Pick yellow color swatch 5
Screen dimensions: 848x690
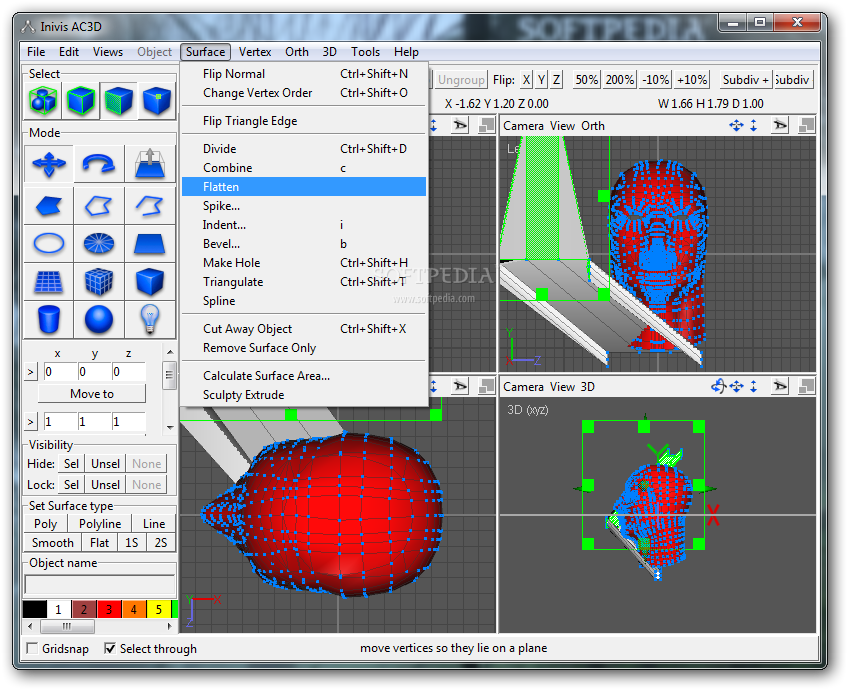pyautogui.click(x=158, y=609)
